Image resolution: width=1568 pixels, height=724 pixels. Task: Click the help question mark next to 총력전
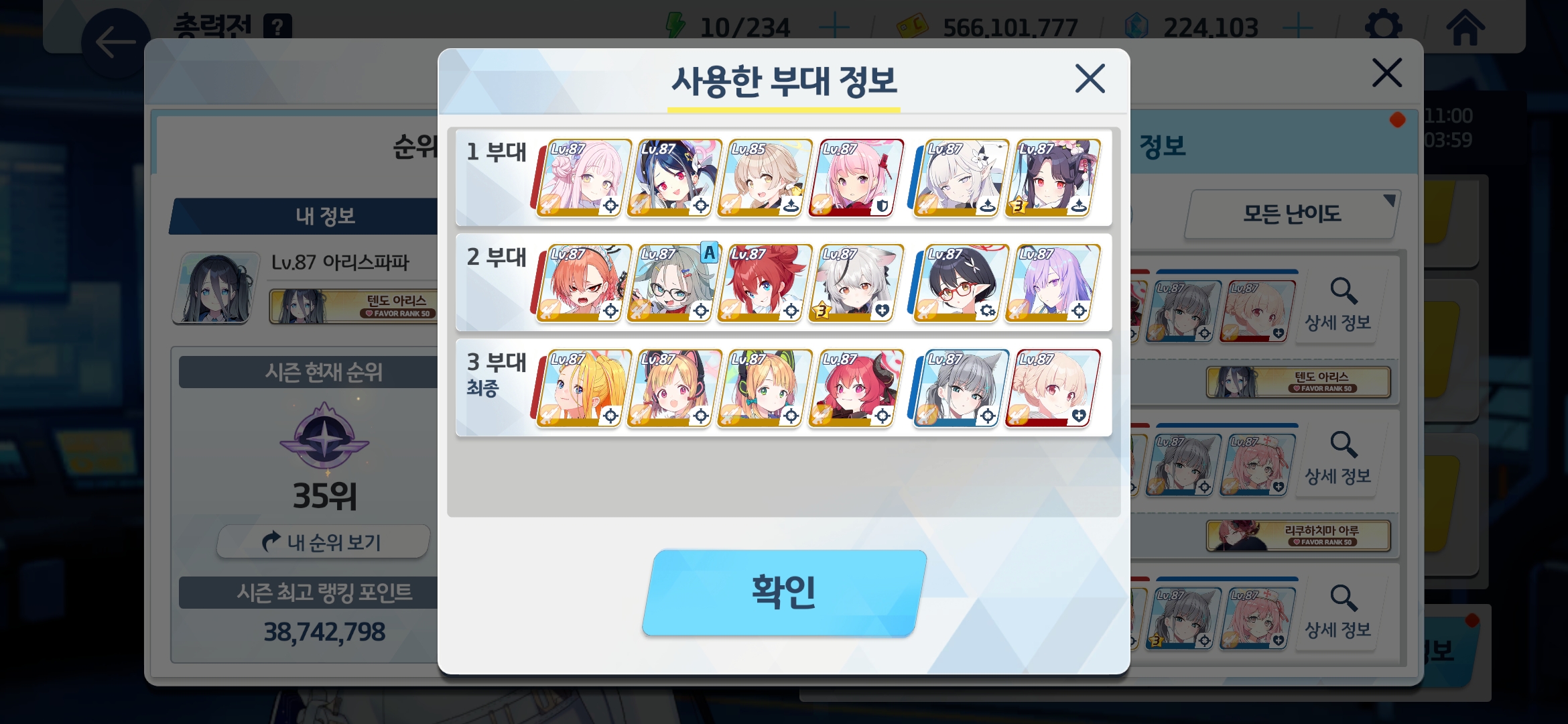pos(277,27)
